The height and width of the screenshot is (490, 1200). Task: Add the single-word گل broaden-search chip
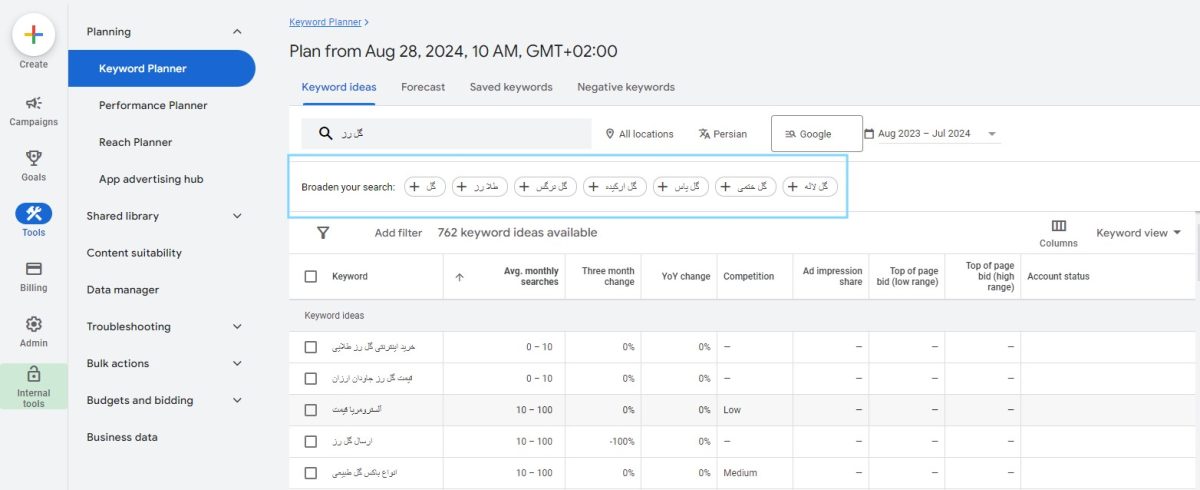[x=425, y=186]
